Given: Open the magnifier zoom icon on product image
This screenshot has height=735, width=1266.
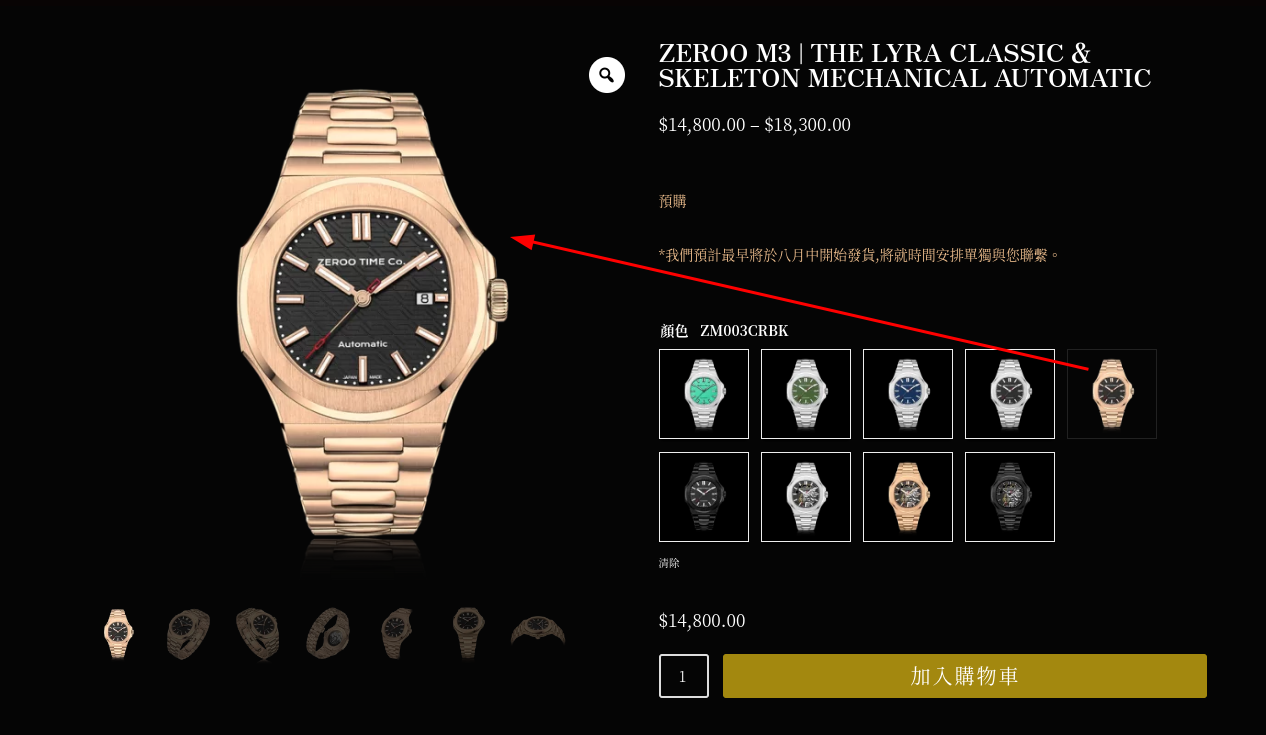Looking at the screenshot, I should [x=607, y=75].
